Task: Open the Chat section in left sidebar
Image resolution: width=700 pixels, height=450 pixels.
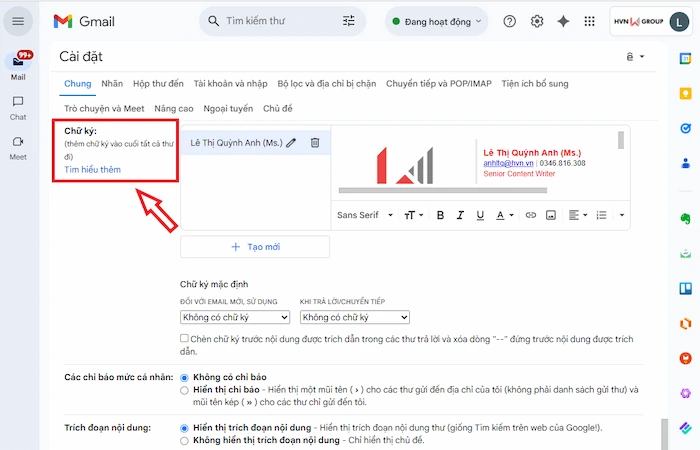Action: [x=18, y=108]
